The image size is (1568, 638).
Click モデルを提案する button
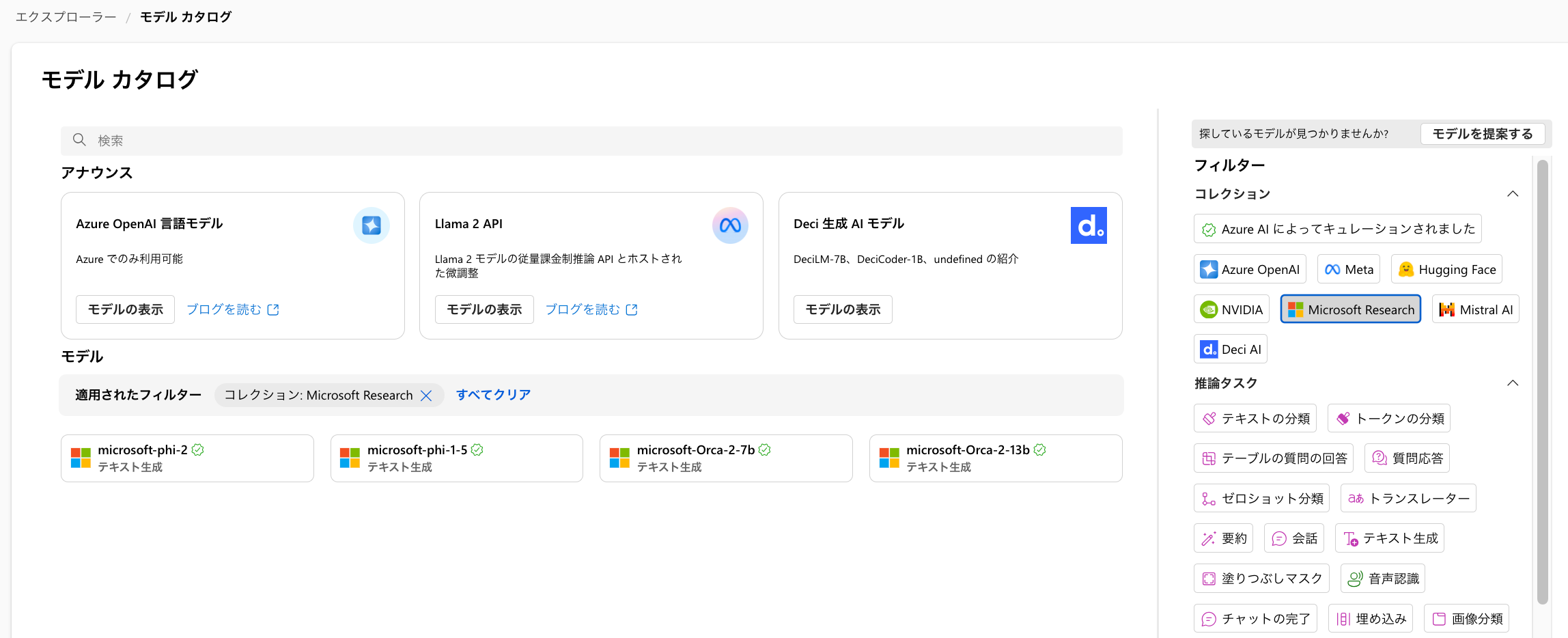click(1482, 134)
